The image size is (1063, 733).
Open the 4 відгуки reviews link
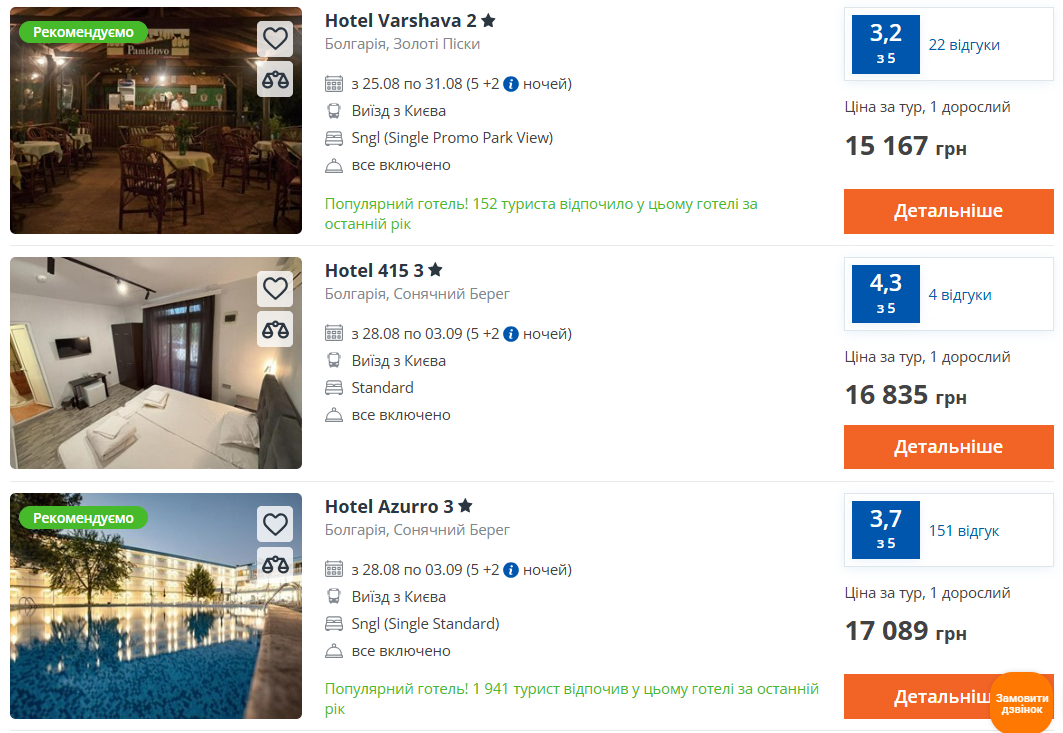[960, 295]
